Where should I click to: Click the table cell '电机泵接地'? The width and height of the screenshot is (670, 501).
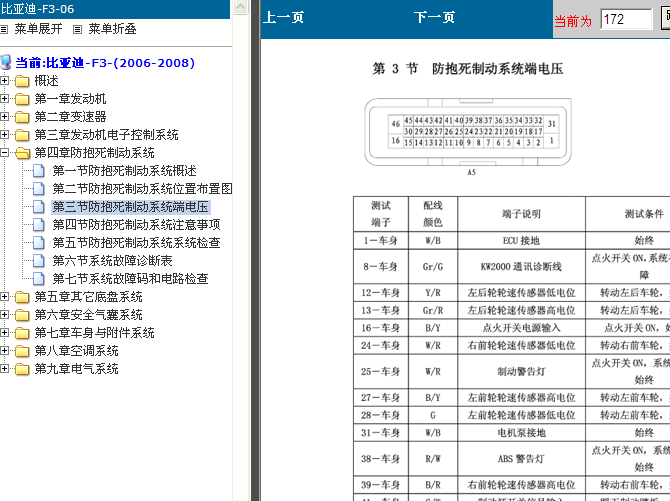pos(521,433)
